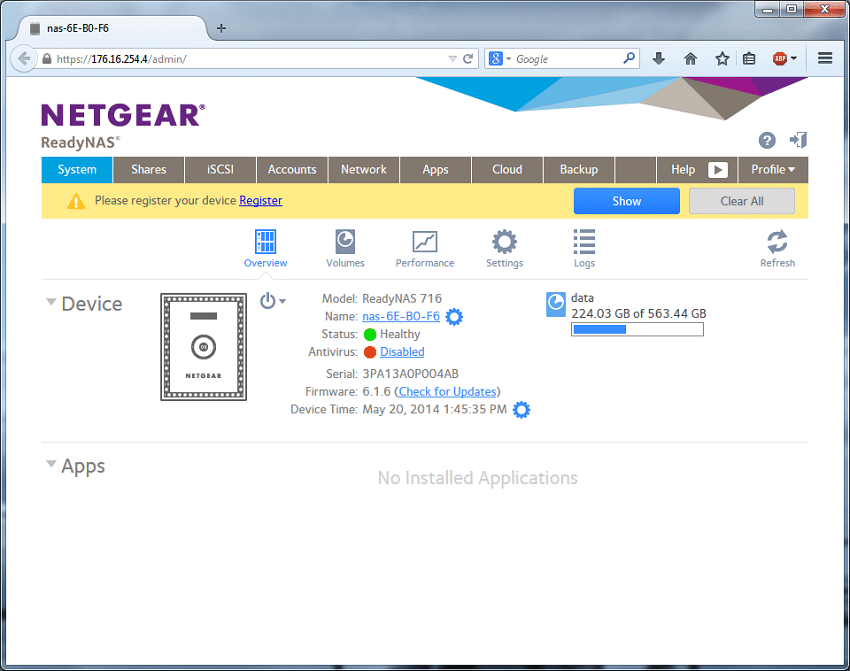850x671 pixels.
Task: Collapse the Device section
Action: [x=51, y=301]
